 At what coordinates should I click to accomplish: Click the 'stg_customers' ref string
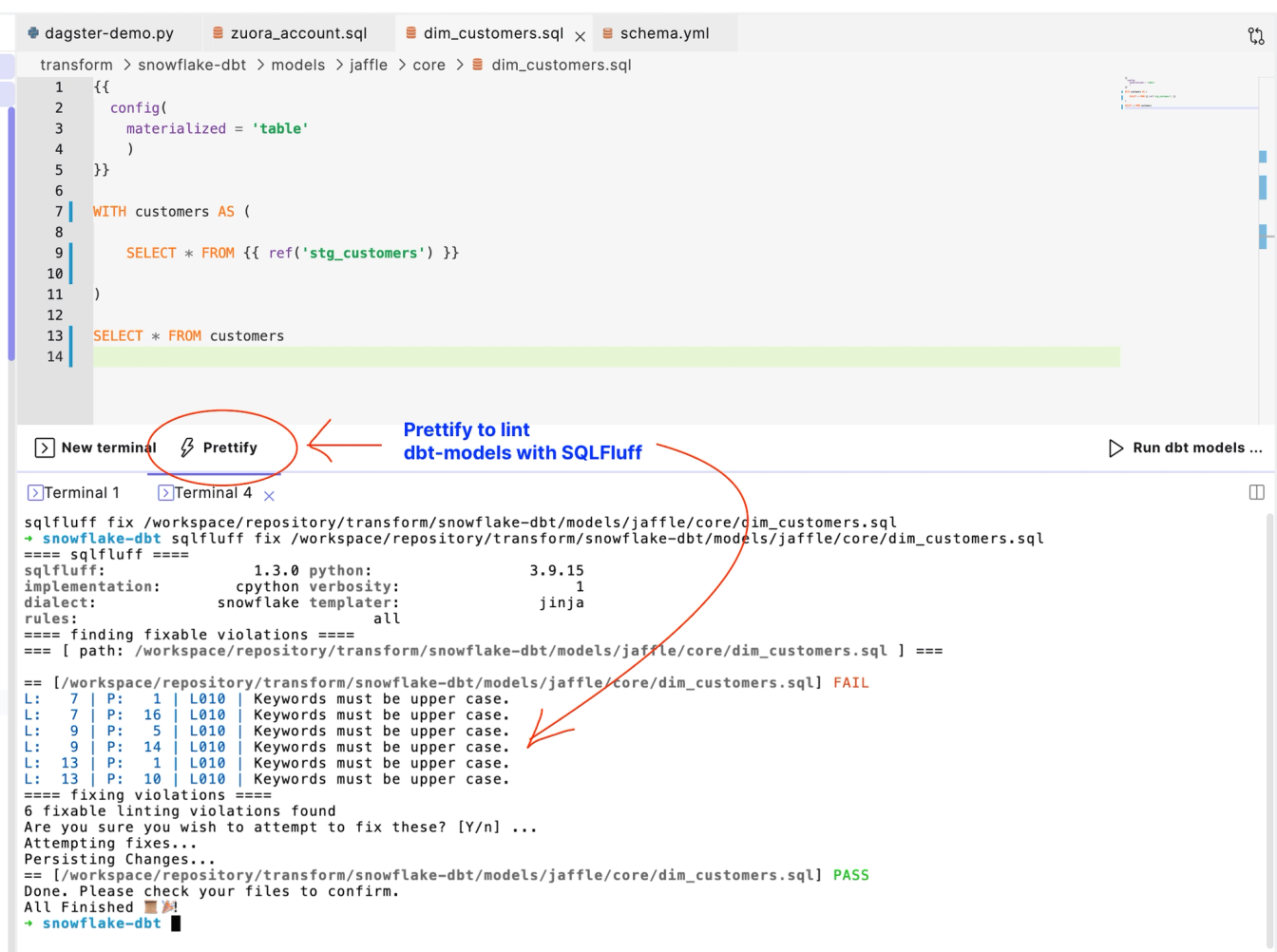(362, 253)
